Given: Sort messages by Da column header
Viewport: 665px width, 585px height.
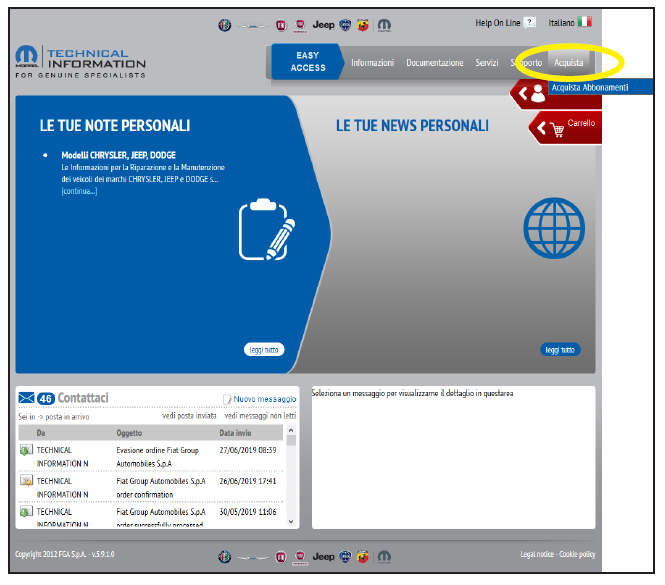Looking at the screenshot, I should [41, 433].
